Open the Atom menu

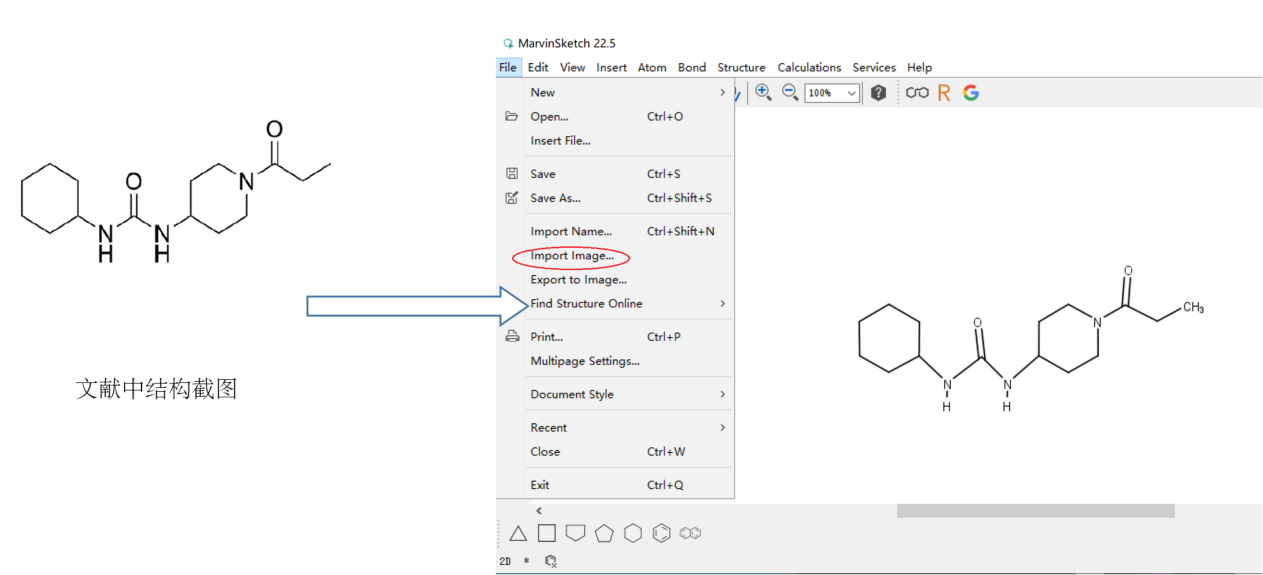652,67
